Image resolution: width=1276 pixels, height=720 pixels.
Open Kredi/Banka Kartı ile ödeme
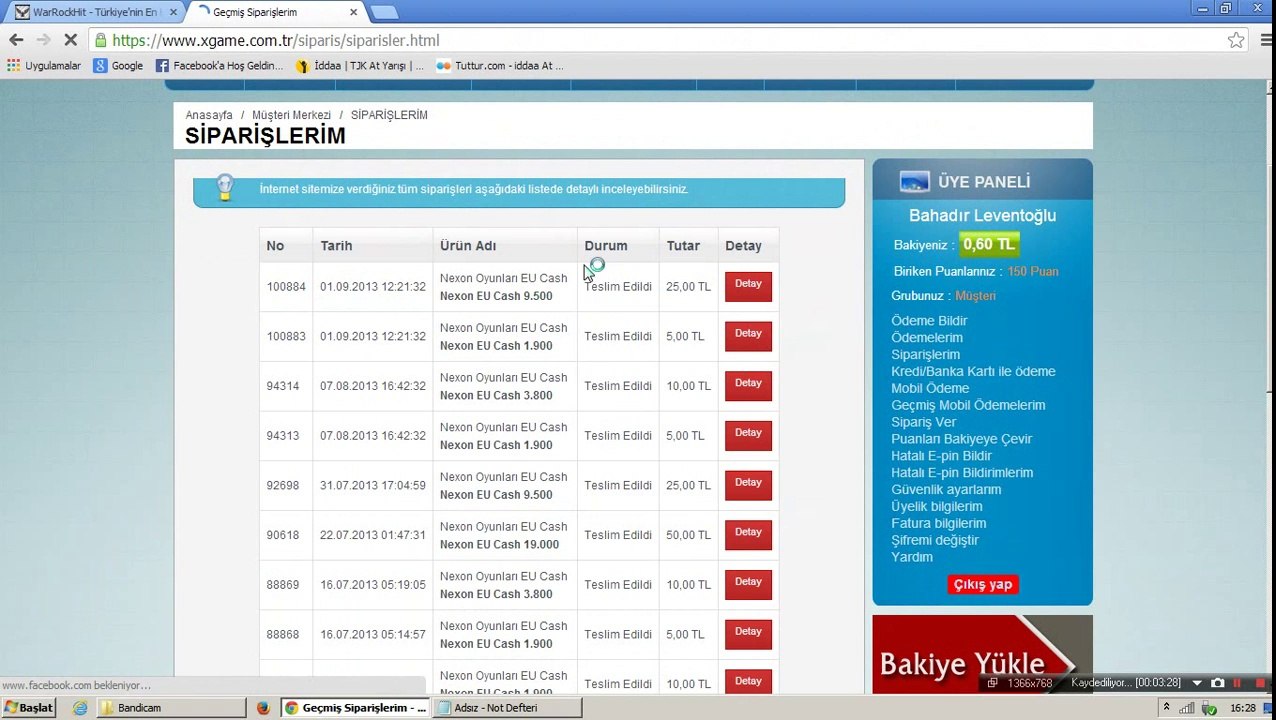click(973, 371)
